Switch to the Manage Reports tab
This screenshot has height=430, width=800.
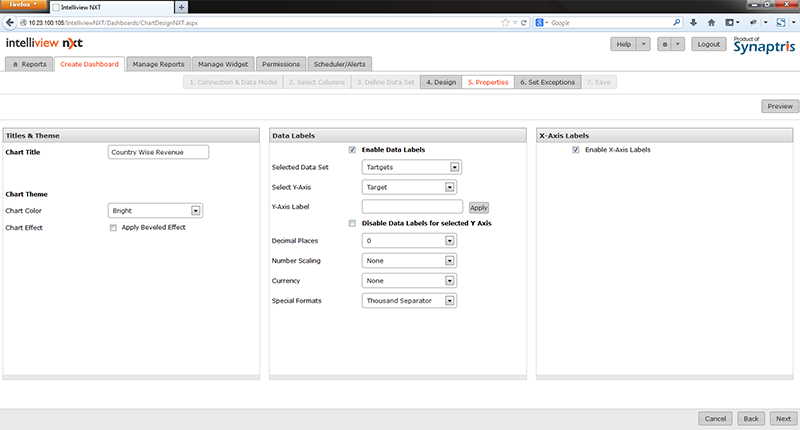point(158,65)
